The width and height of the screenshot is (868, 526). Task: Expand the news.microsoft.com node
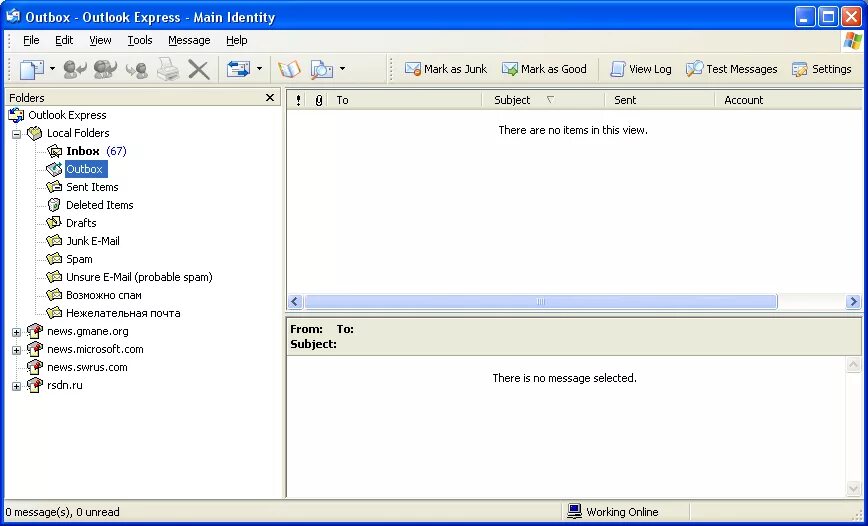17,350
